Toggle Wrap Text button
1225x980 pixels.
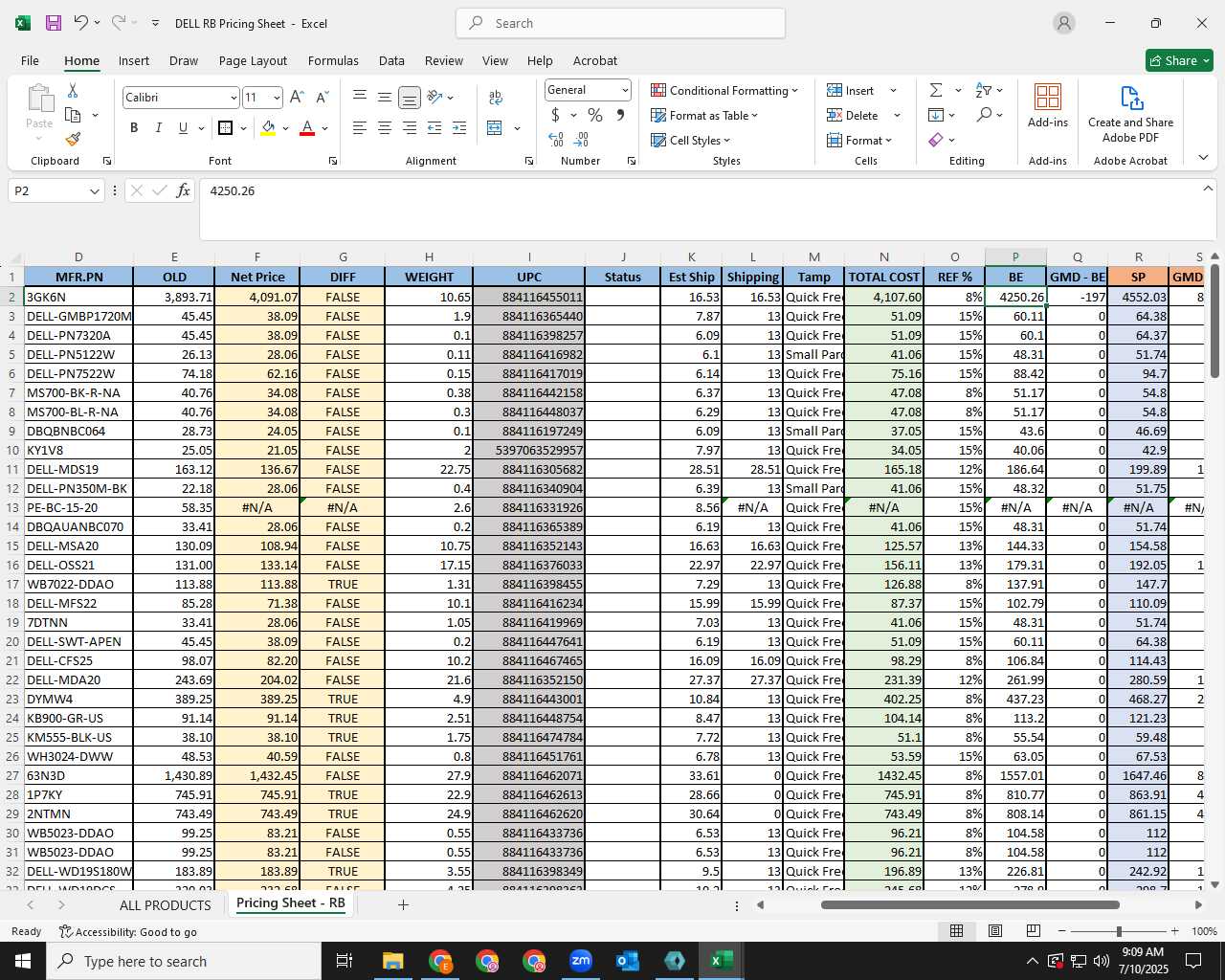pos(496,97)
